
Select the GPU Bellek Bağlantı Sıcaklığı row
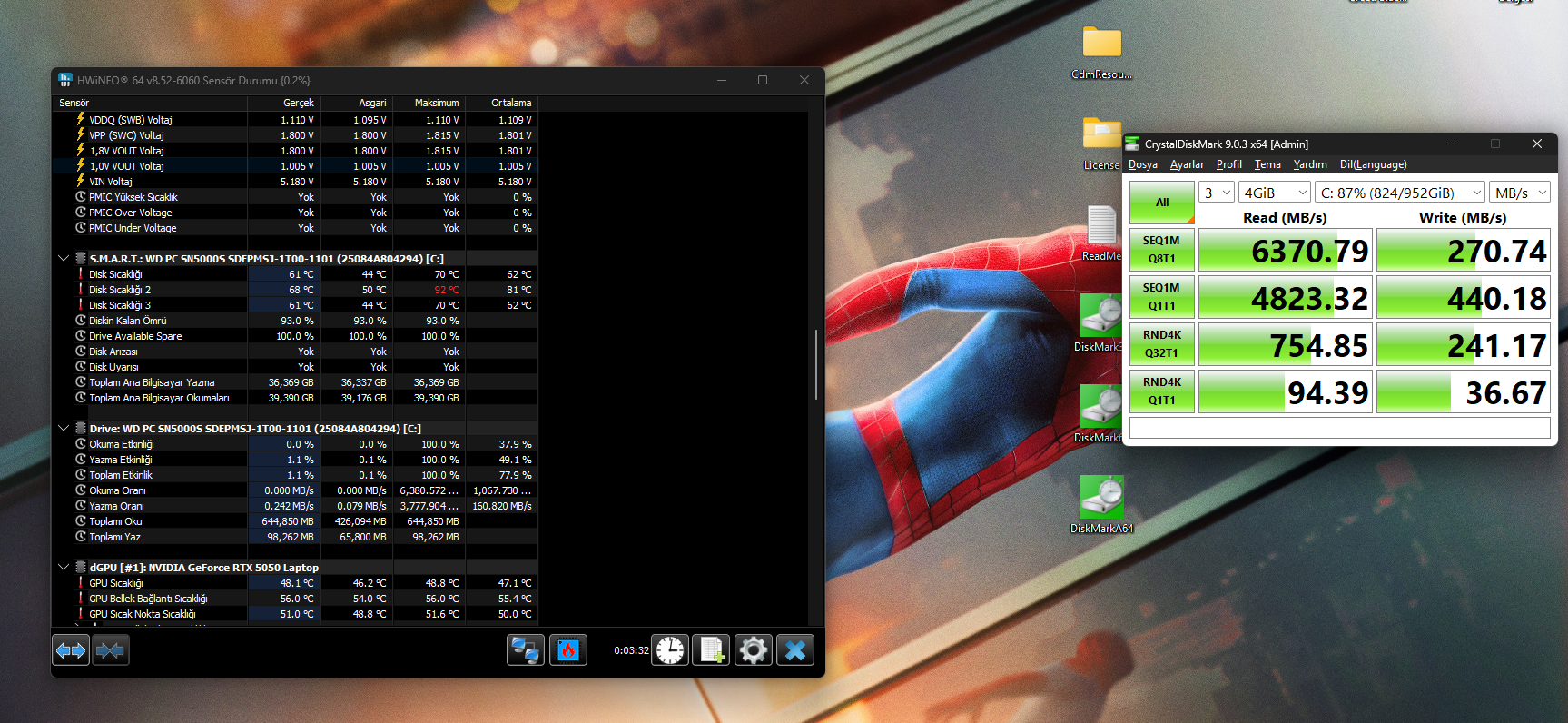[295, 599]
